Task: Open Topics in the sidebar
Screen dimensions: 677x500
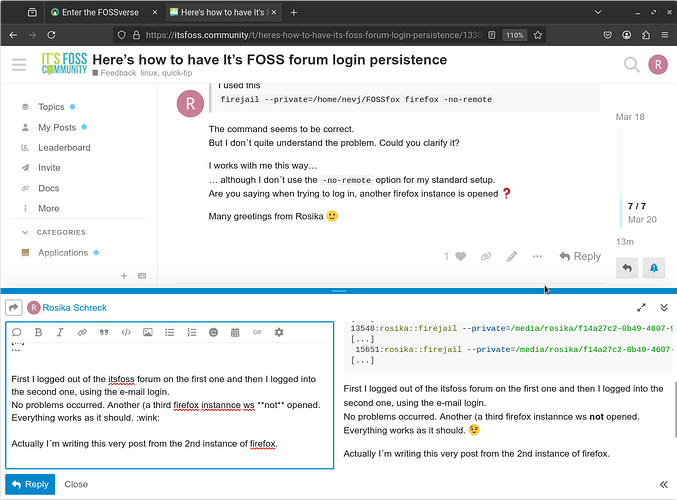Action: click(51, 107)
